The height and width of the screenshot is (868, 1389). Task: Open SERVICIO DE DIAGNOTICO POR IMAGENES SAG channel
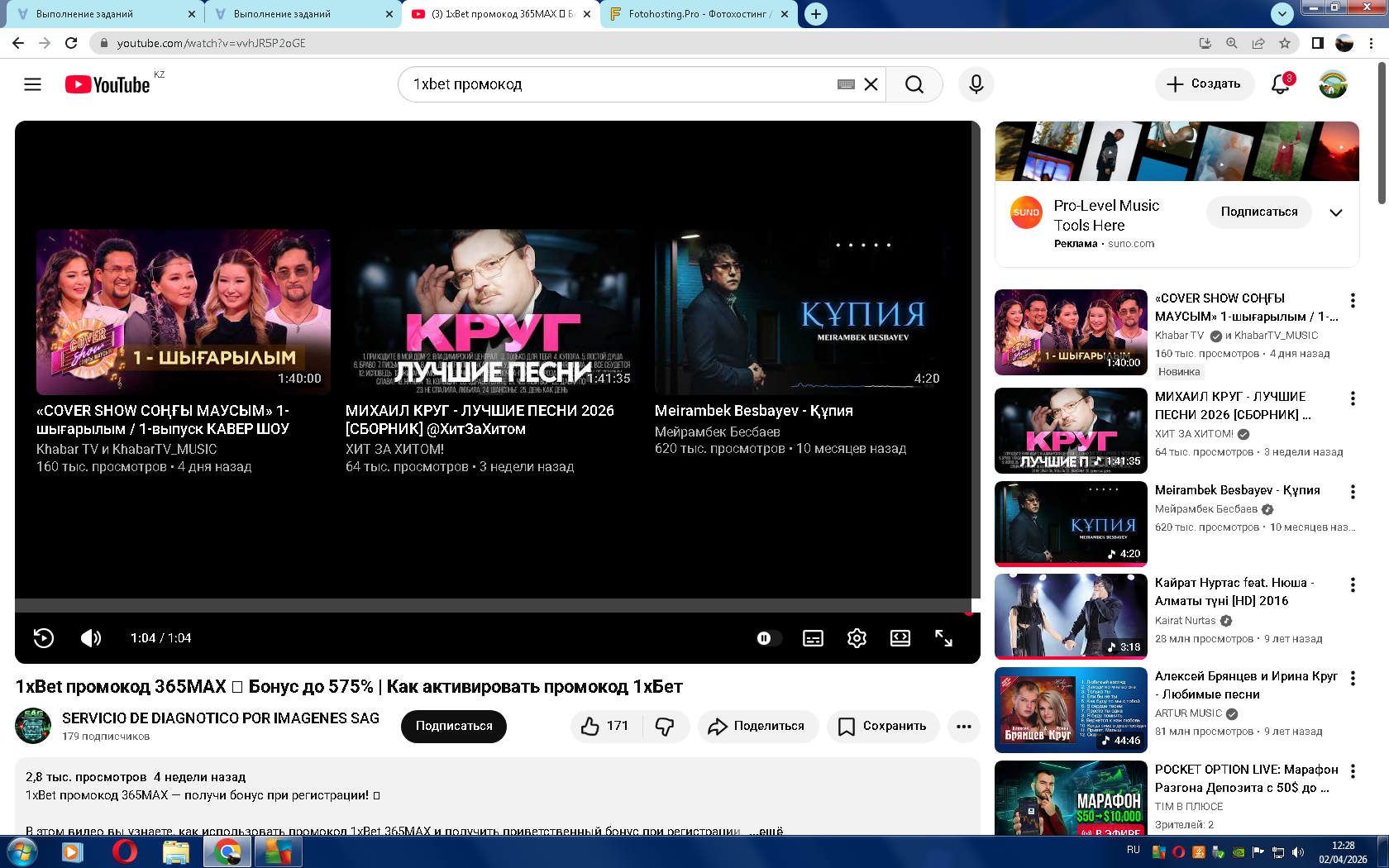tap(221, 718)
